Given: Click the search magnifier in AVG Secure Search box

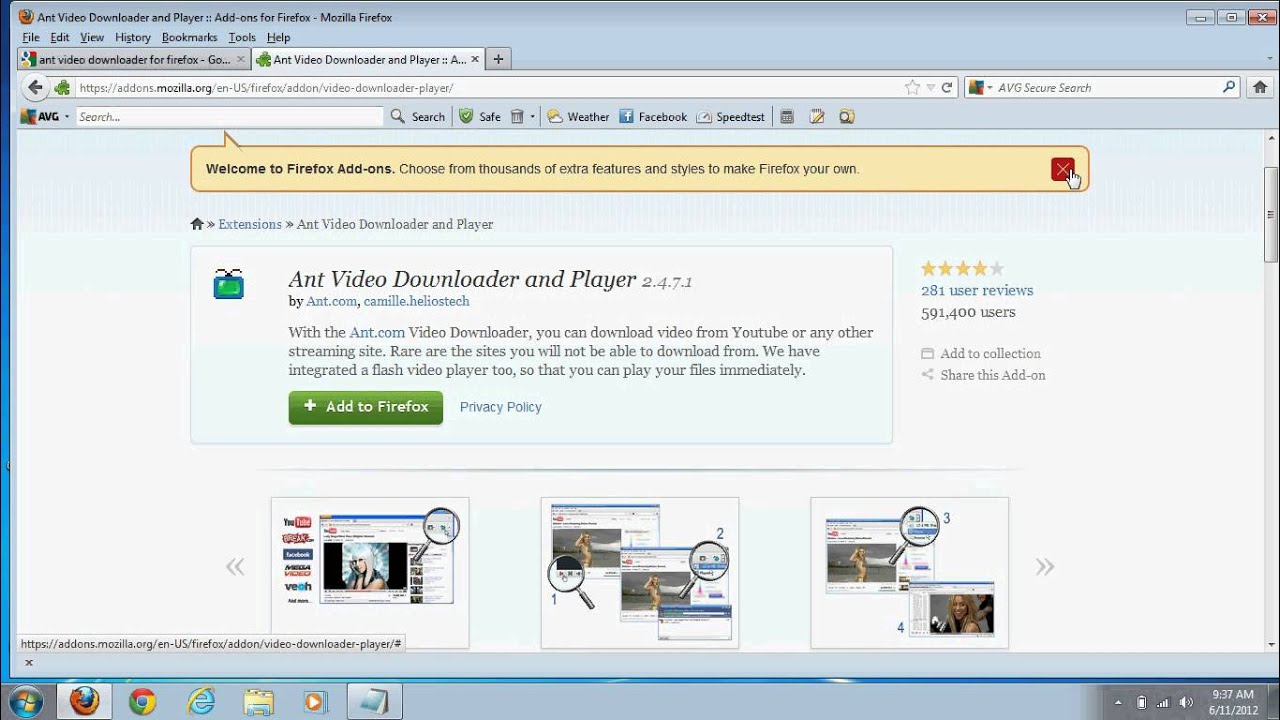Looking at the screenshot, I should coord(1229,87).
